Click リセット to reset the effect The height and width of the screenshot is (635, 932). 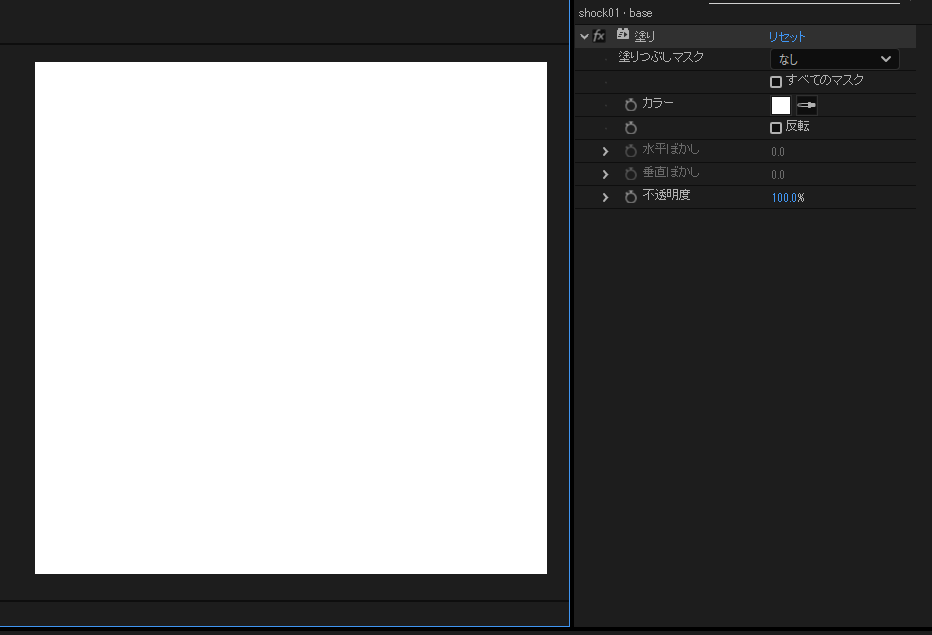click(x=787, y=37)
